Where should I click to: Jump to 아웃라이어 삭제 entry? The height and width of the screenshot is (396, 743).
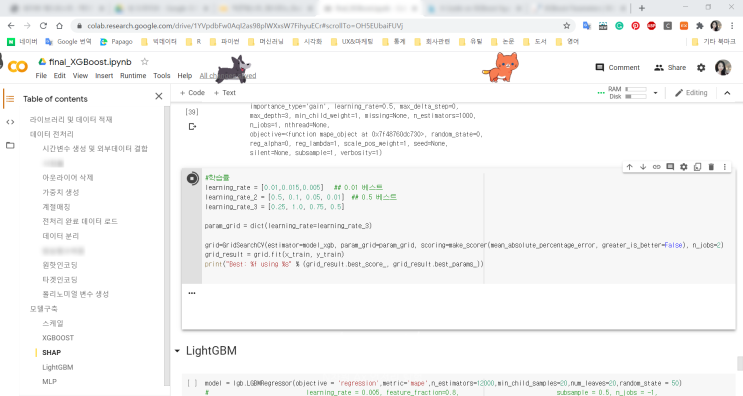point(68,178)
